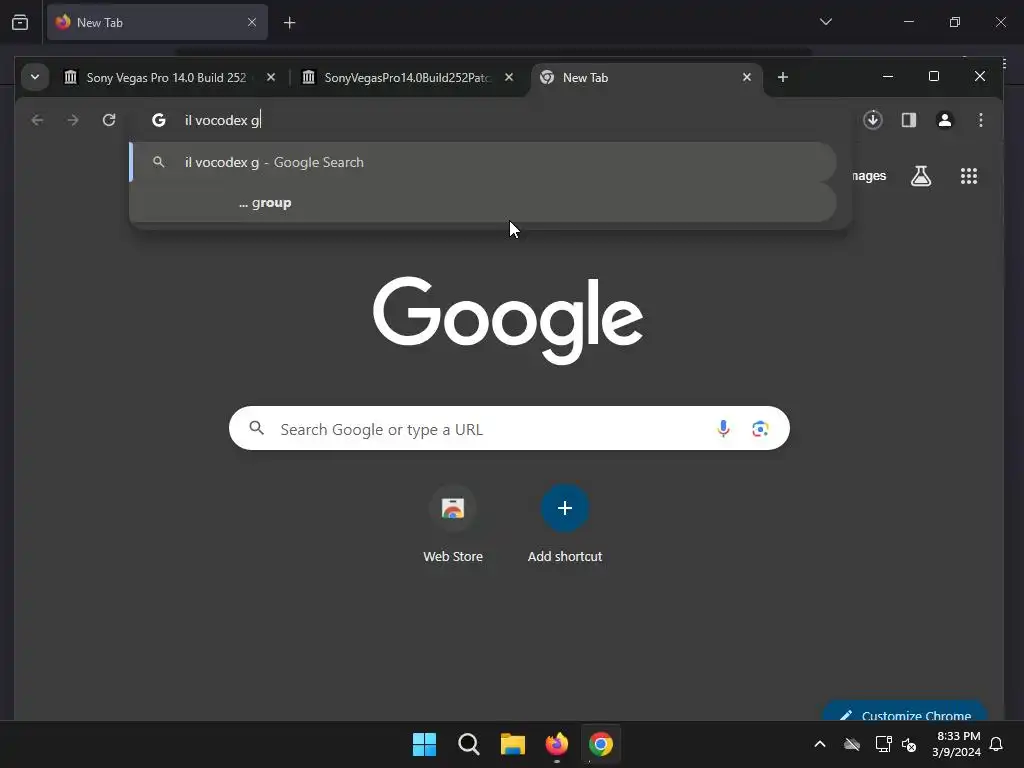1024x768 pixels.
Task: Open Chrome downloads icon
Action: [872, 120]
